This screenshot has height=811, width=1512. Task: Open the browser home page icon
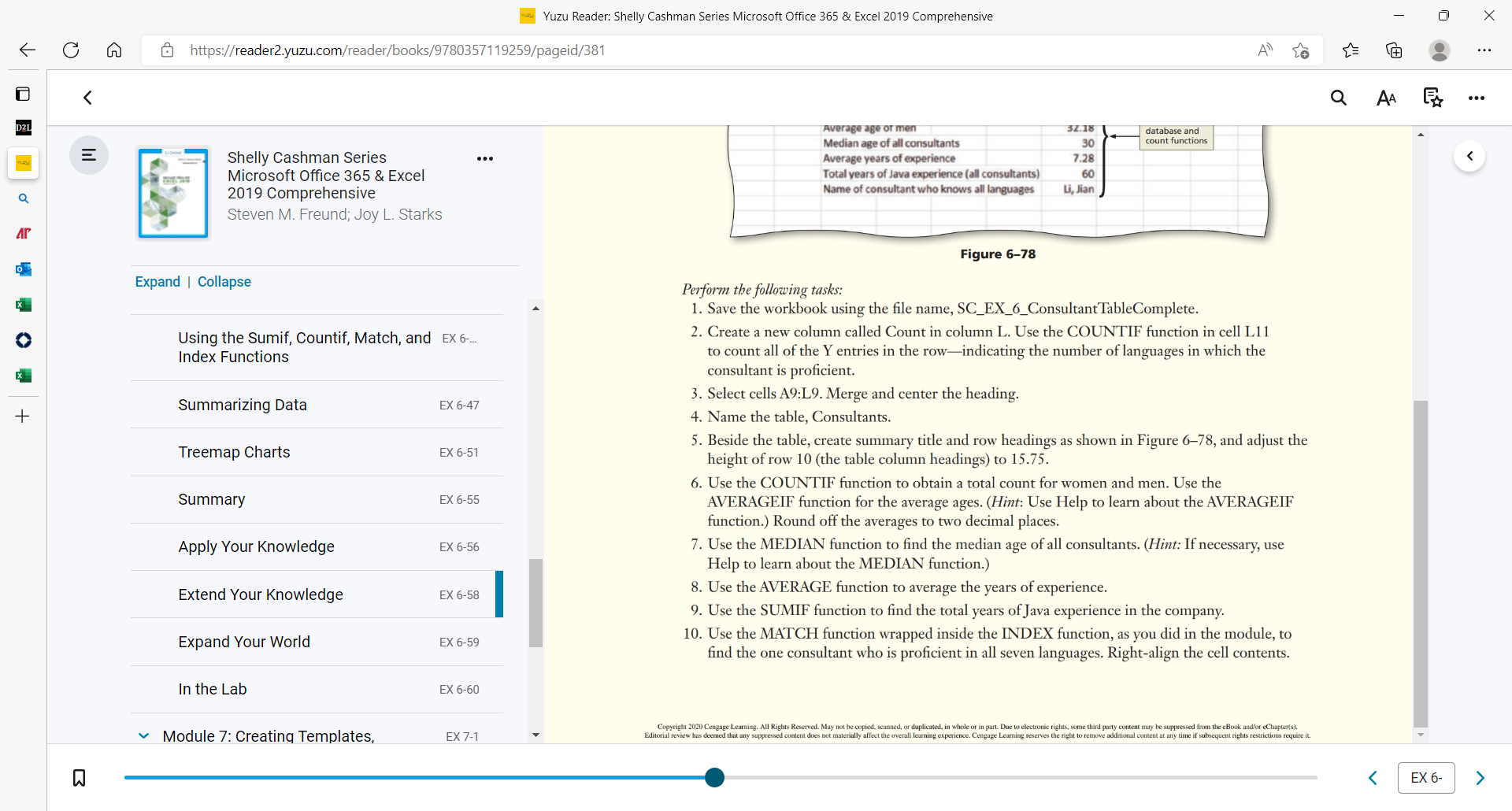pos(114,50)
